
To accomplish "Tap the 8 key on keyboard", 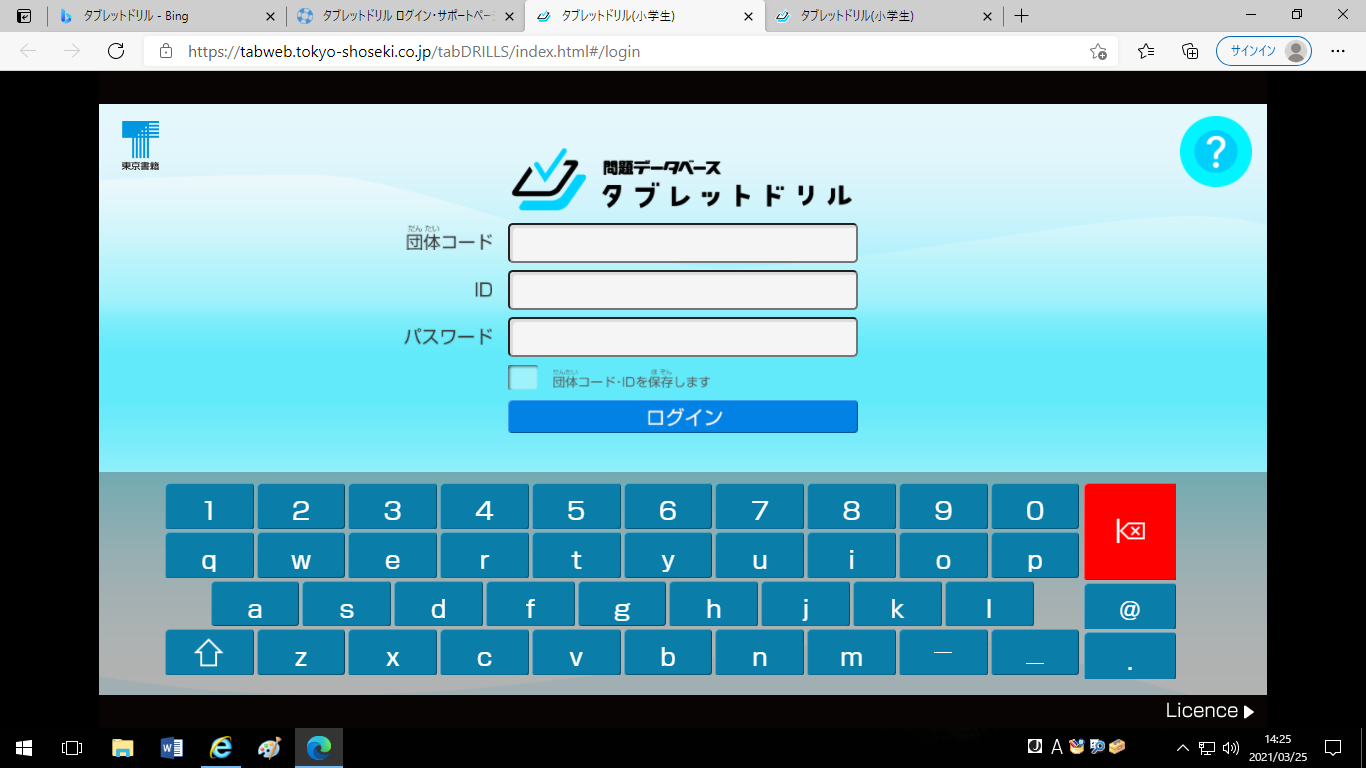I will 851,507.
